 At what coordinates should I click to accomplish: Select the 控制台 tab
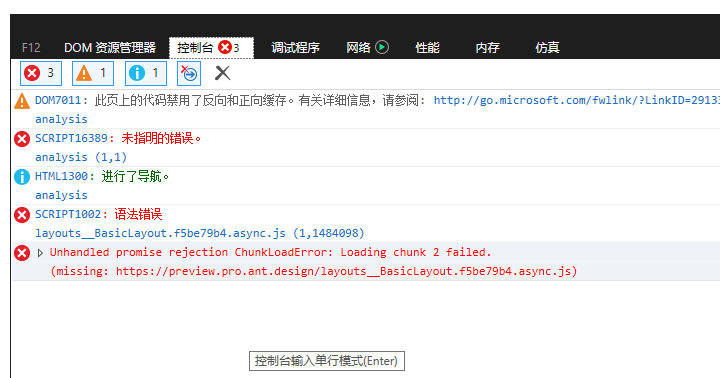211,48
